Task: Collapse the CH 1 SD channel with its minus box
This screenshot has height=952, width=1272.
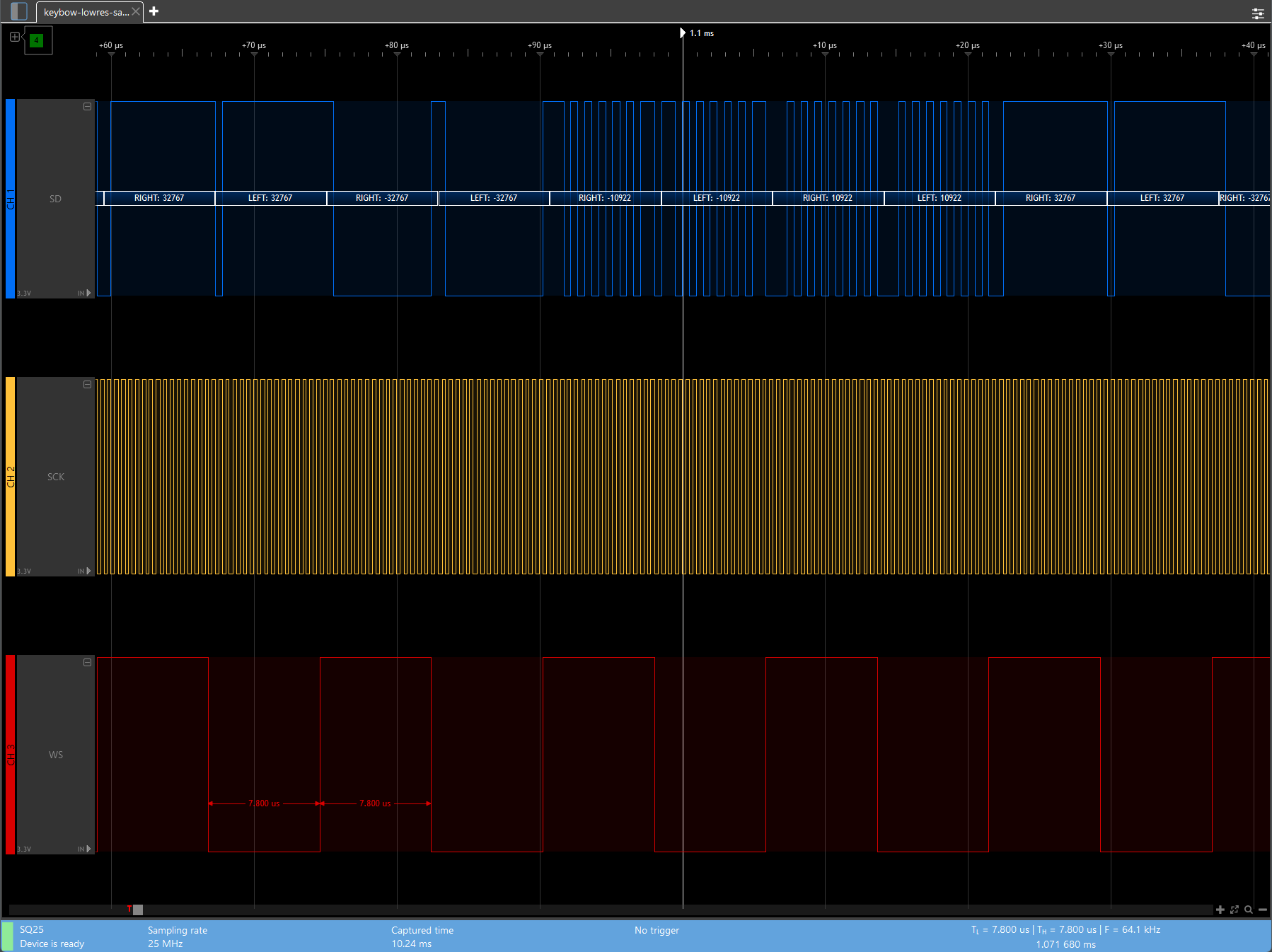Action: tap(88, 107)
